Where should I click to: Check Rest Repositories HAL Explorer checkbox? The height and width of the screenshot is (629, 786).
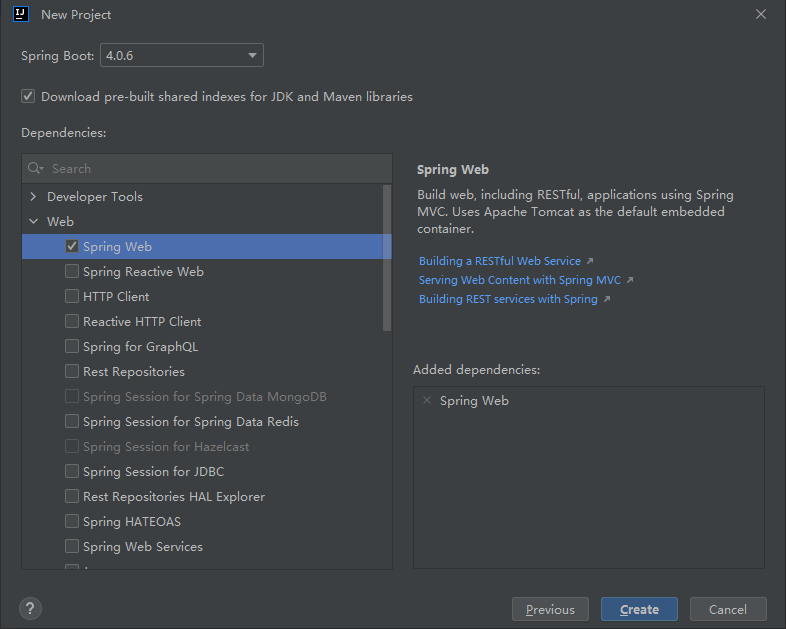pyautogui.click(x=72, y=497)
